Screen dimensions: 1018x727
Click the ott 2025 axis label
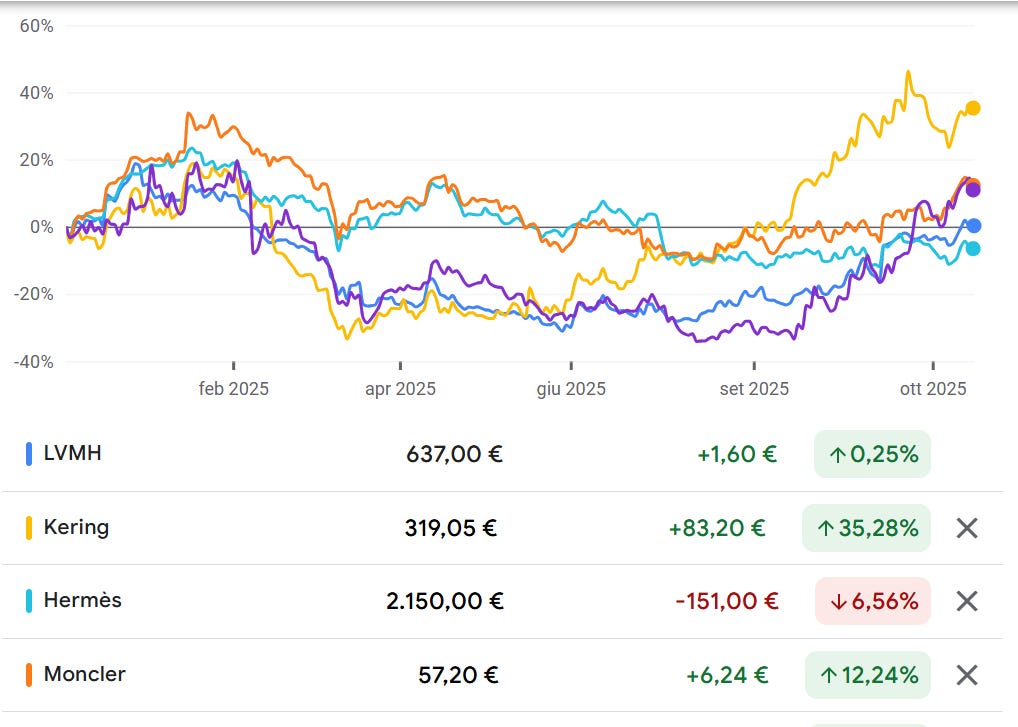point(933,389)
